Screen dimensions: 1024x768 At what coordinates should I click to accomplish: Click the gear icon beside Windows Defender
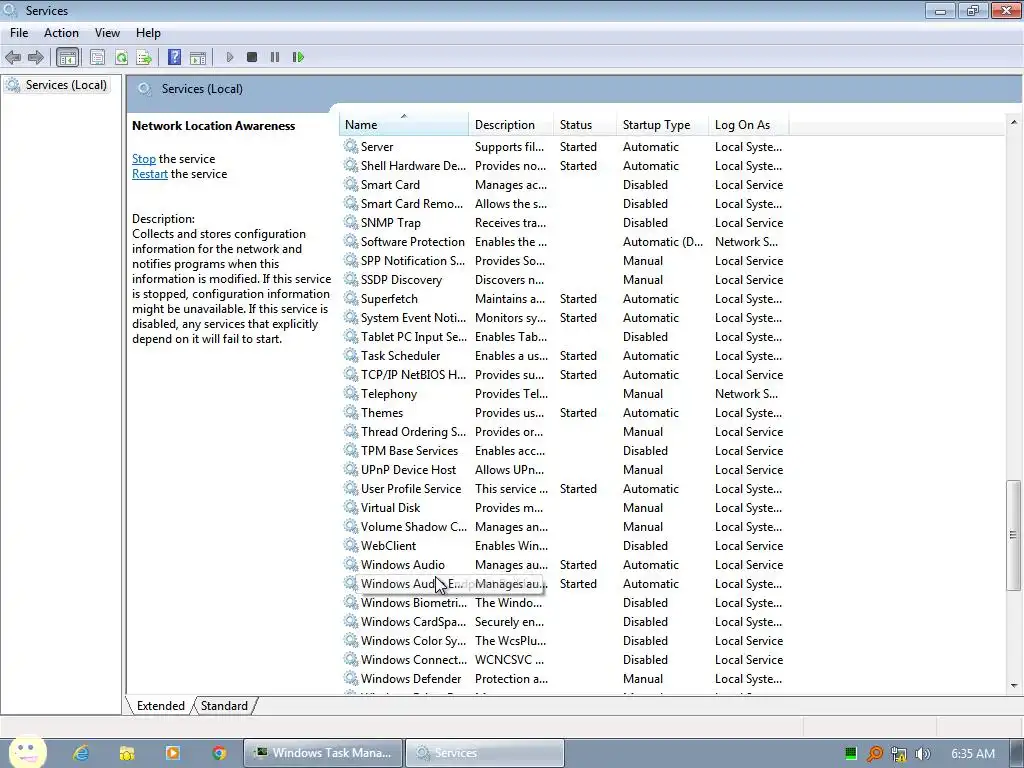point(351,679)
